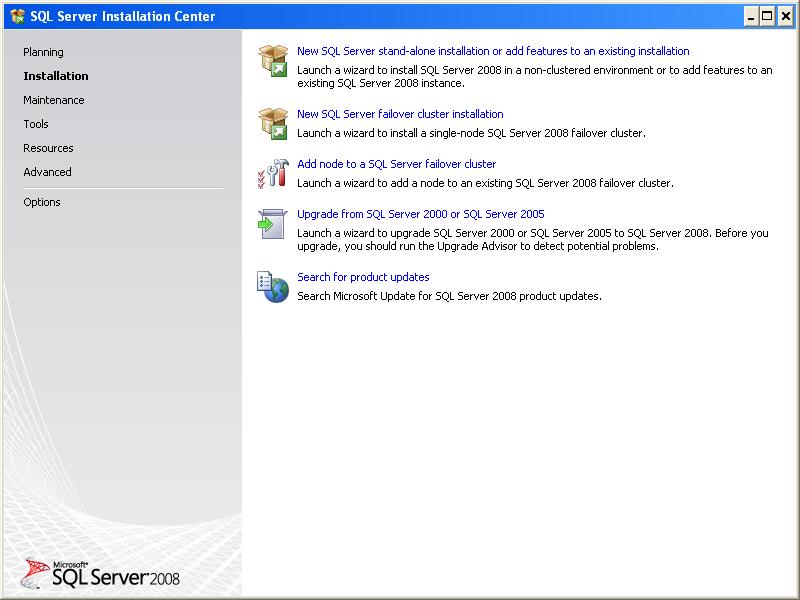Show the Resources section

click(x=48, y=148)
